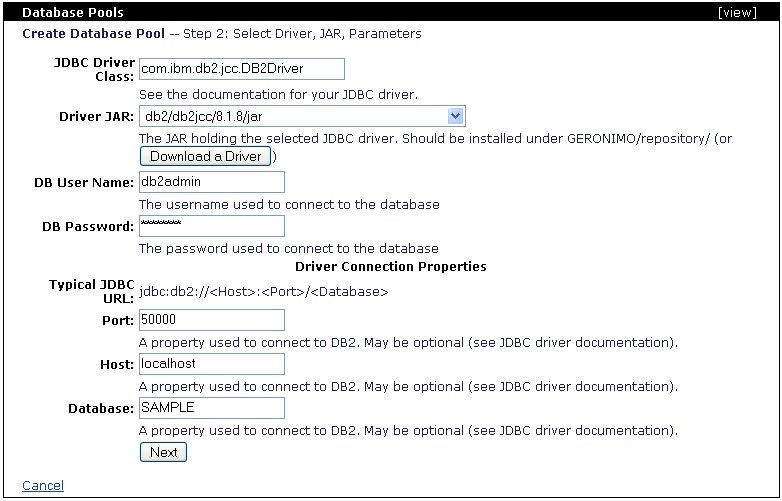Screen dimensions: 782x501
Task: Click the GERONIMO/repository hint text
Action: (435, 139)
